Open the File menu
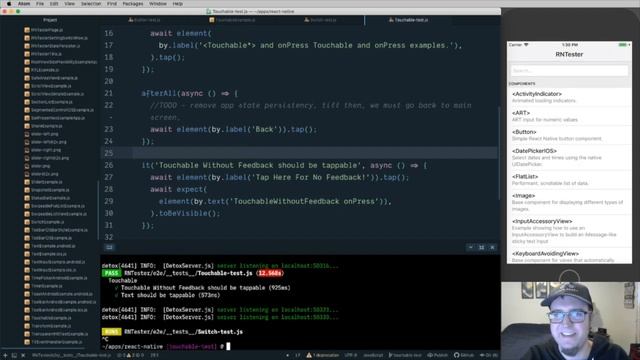The width and height of the screenshot is (640, 360). pos(40,4)
